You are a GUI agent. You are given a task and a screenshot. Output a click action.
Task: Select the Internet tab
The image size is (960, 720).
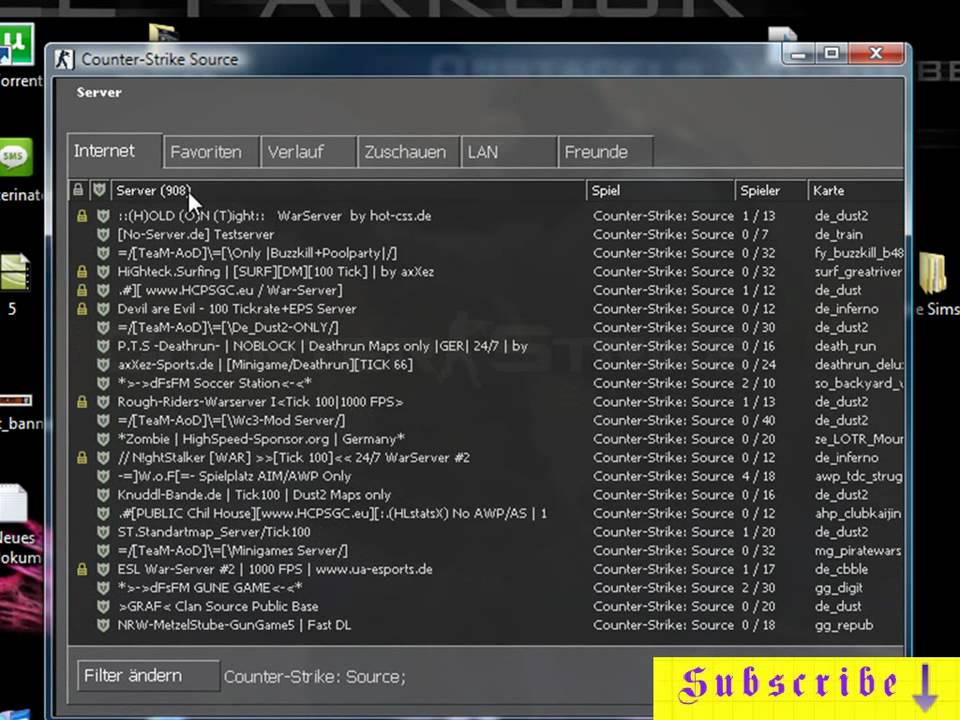[114, 151]
